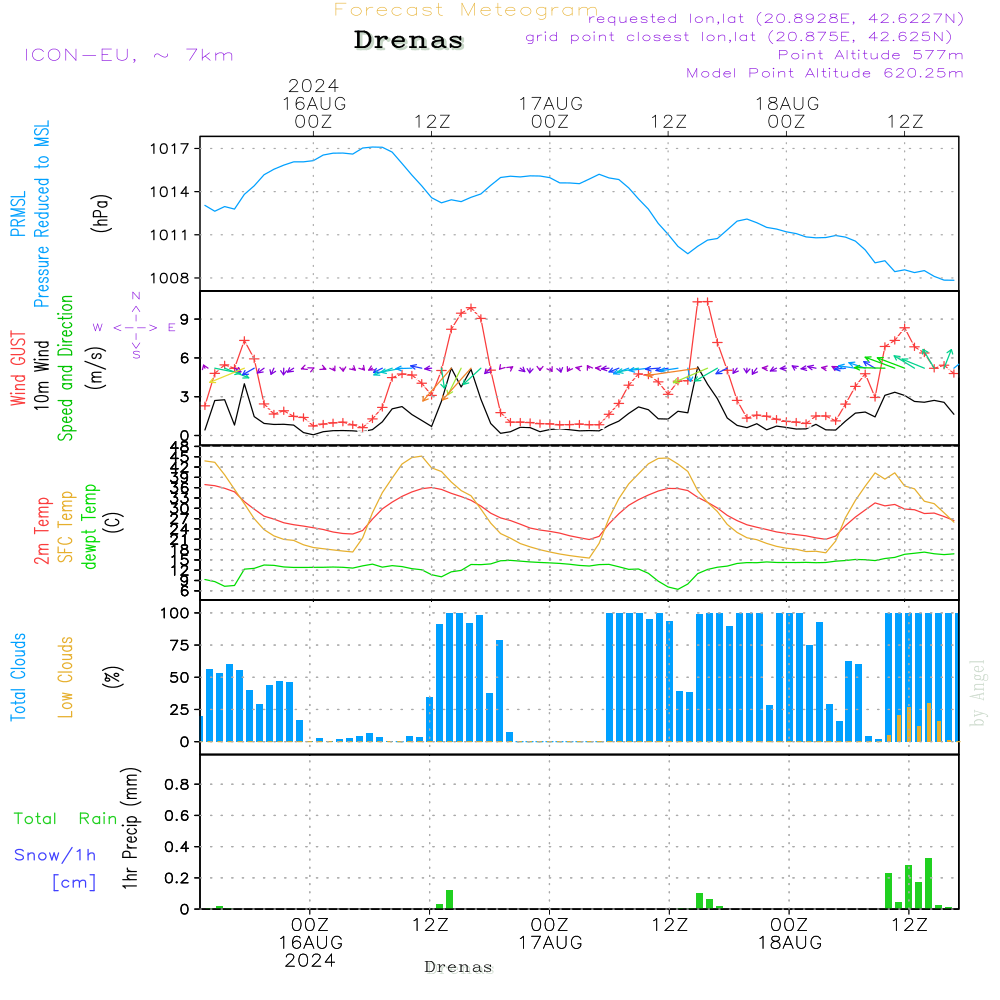Select the blue 'Total Clouds' label
1000x1000 pixels.
coord(18,677)
